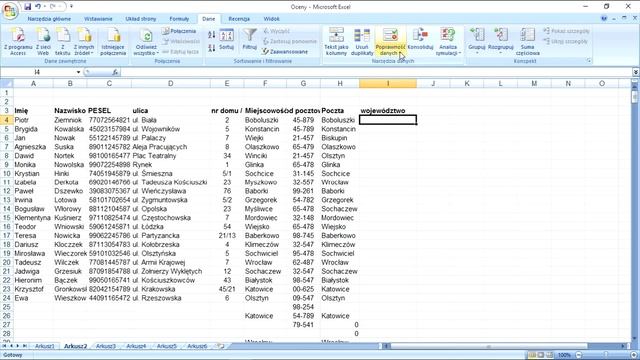The width and height of the screenshot is (640, 360).
Task: Open the Konspekt dialog launcher
Action: tap(589, 61)
